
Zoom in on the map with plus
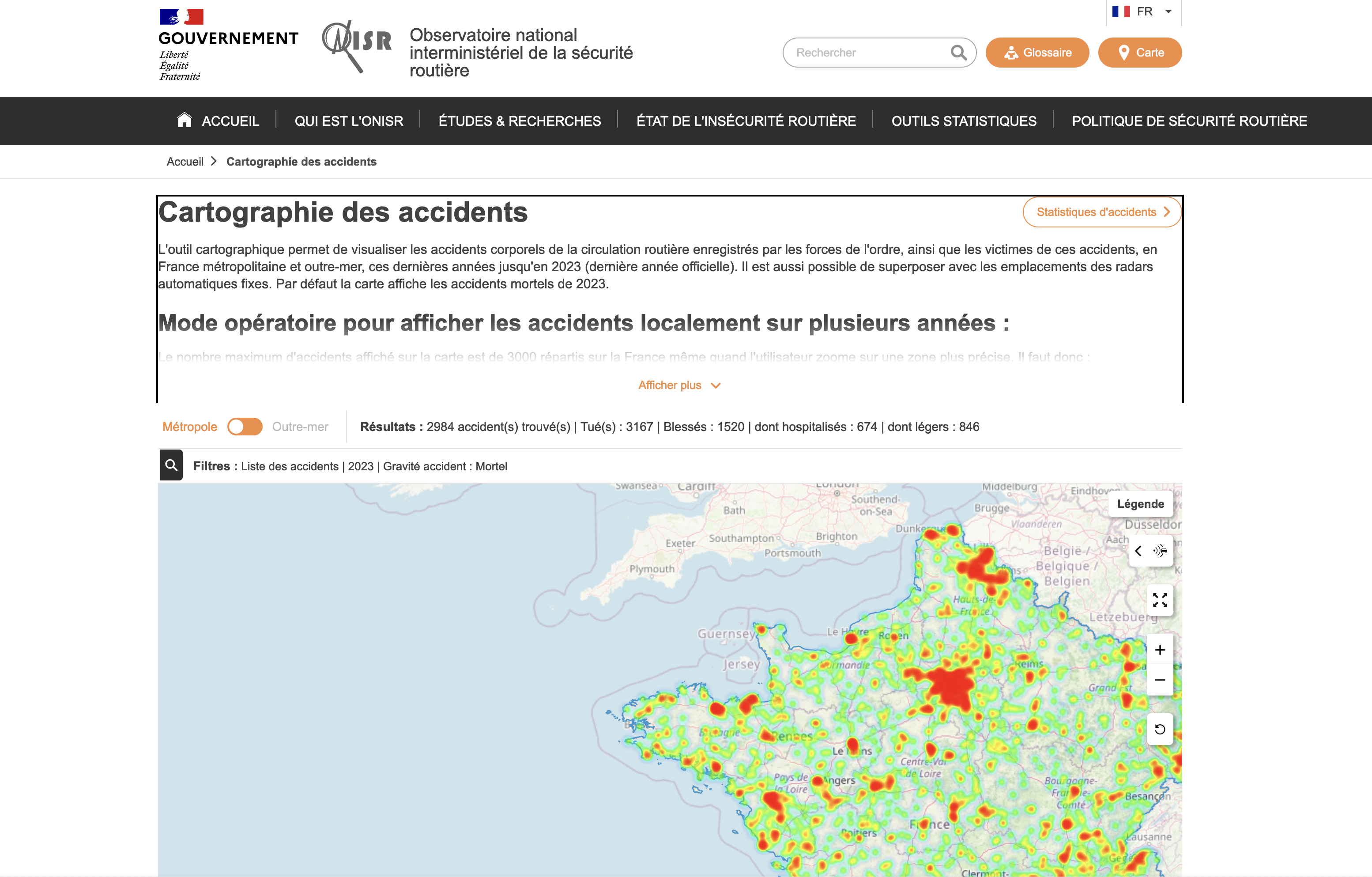[x=1160, y=650]
